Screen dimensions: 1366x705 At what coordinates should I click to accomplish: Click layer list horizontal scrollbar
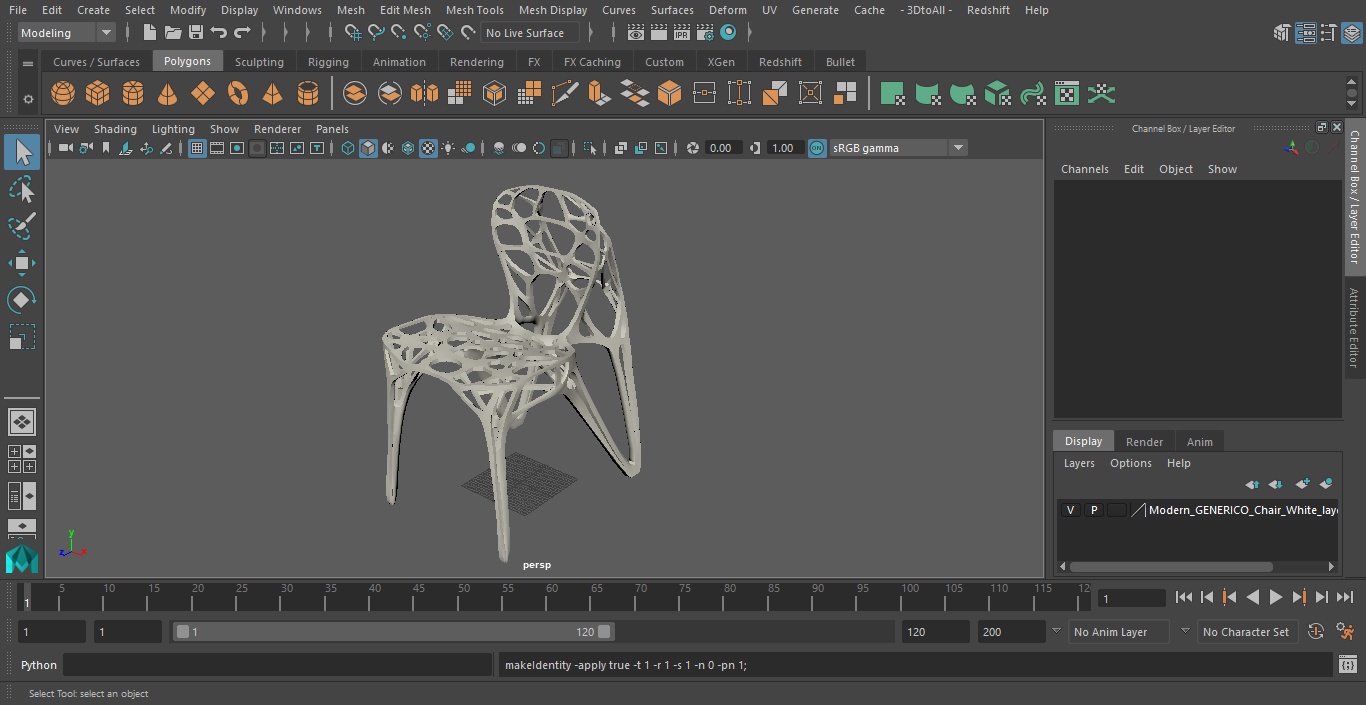tap(1172, 567)
